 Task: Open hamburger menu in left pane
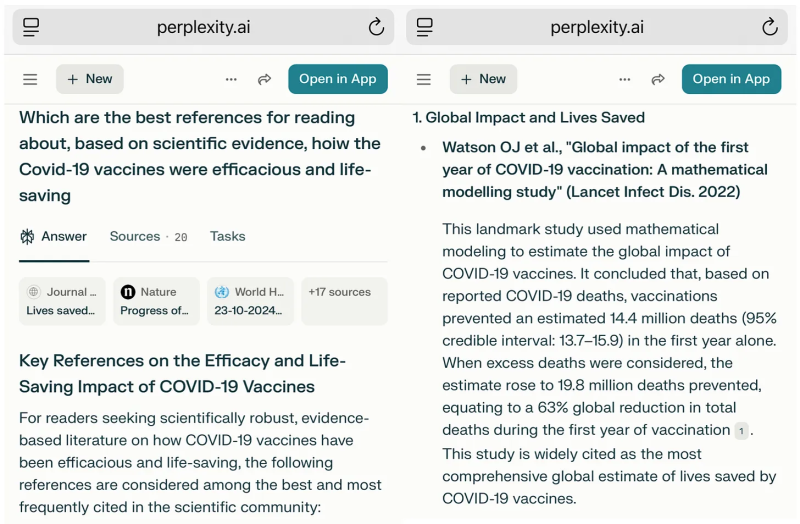coord(30,79)
